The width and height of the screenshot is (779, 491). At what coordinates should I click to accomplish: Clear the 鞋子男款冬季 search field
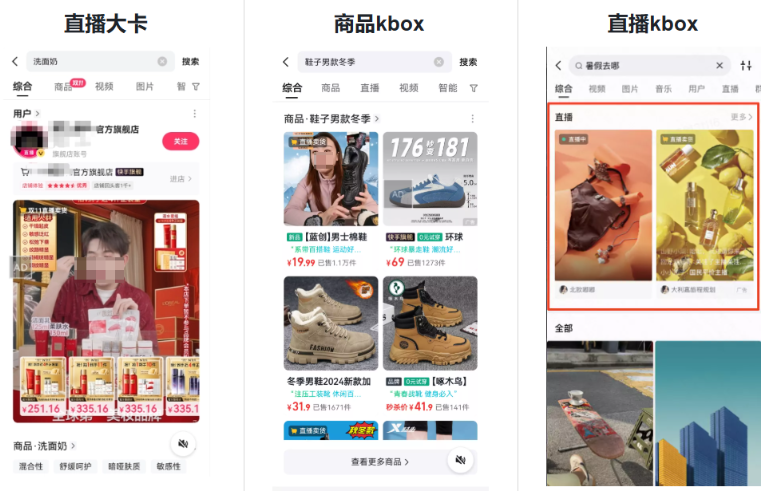click(x=438, y=62)
